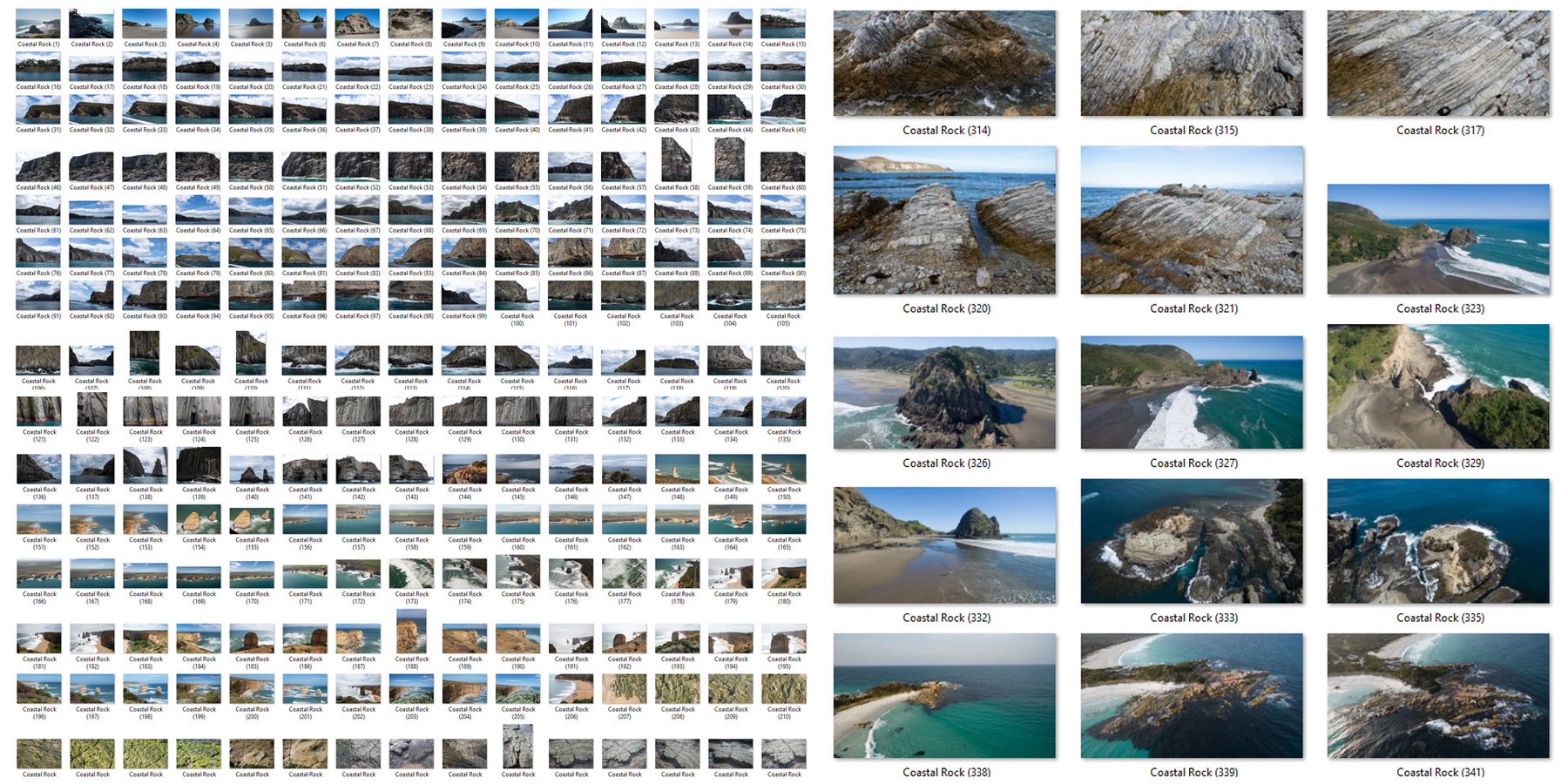Viewport: 1568px width, 784px height.
Task: View the Coastal Rock (317) close-up texture
Action: [x=1437, y=61]
